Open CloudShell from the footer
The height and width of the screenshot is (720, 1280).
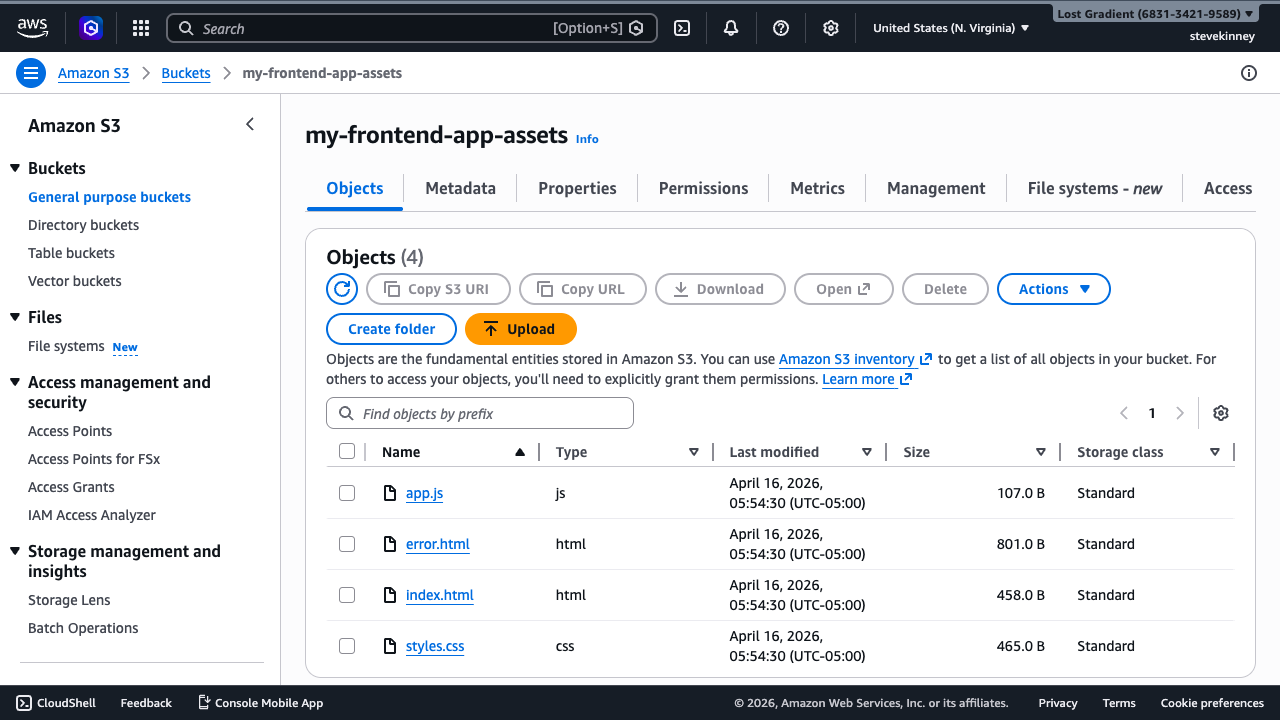point(56,703)
